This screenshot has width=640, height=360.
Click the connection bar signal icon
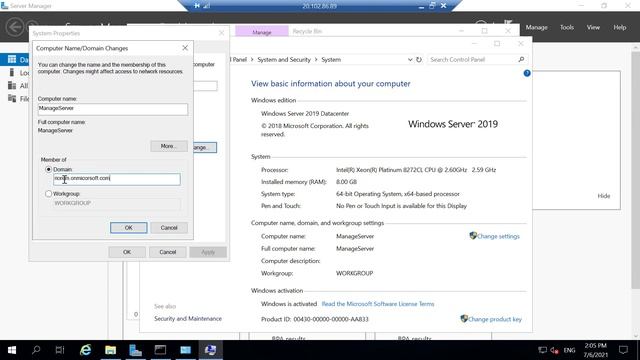point(207,6)
